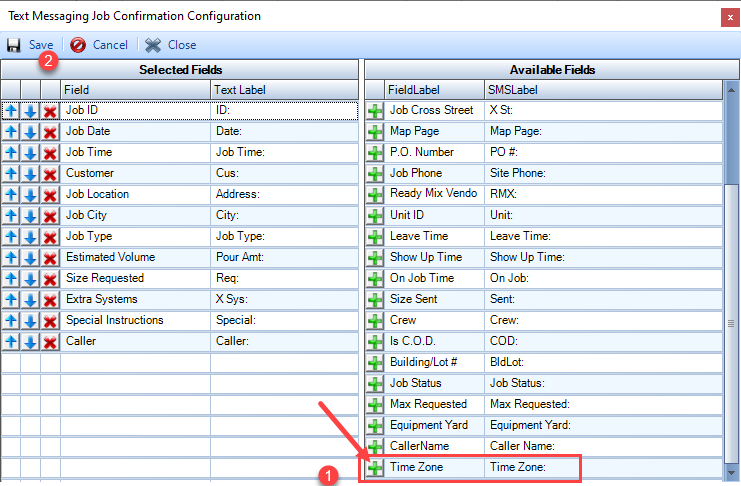This screenshot has width=741, height=486.
Task: Select the 'Time Zone:' SMS label cell
Action: (603, 468)
